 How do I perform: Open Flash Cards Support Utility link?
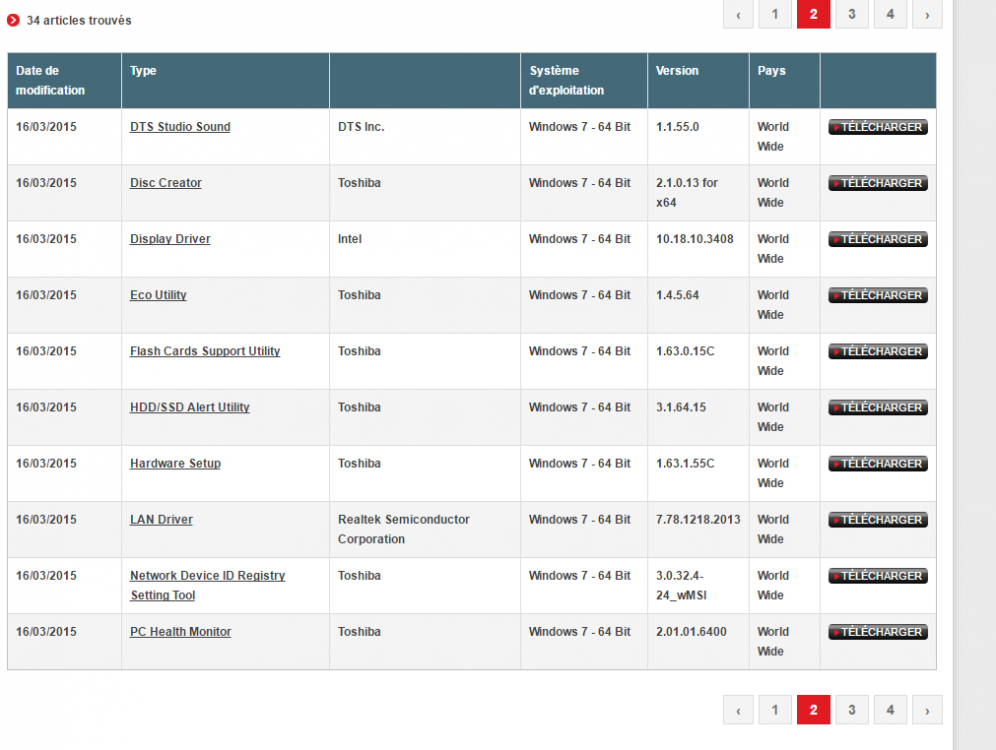205,351
